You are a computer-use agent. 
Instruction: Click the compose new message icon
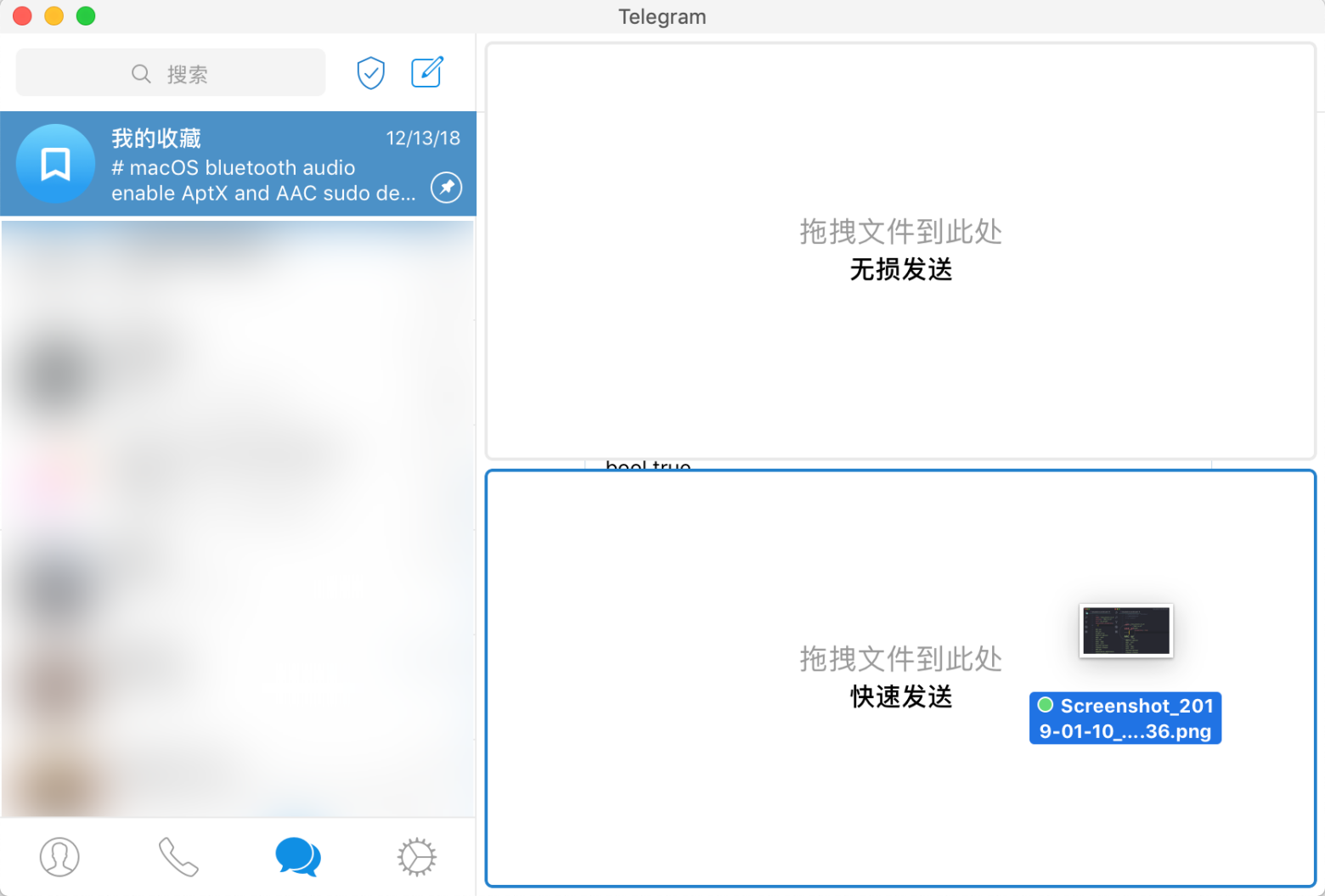point(427,72)
